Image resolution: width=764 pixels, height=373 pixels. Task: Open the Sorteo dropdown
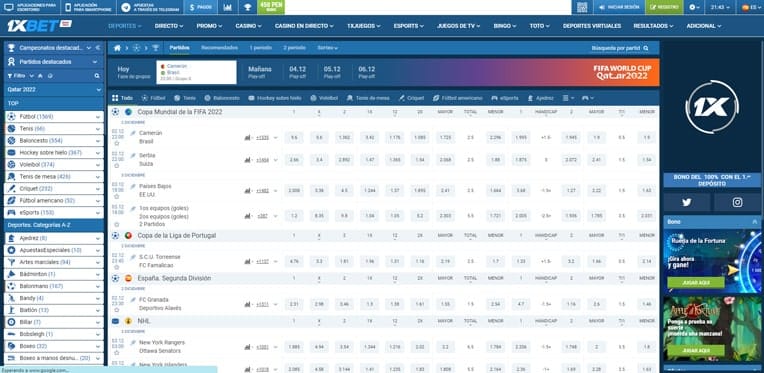coord(327,48)
